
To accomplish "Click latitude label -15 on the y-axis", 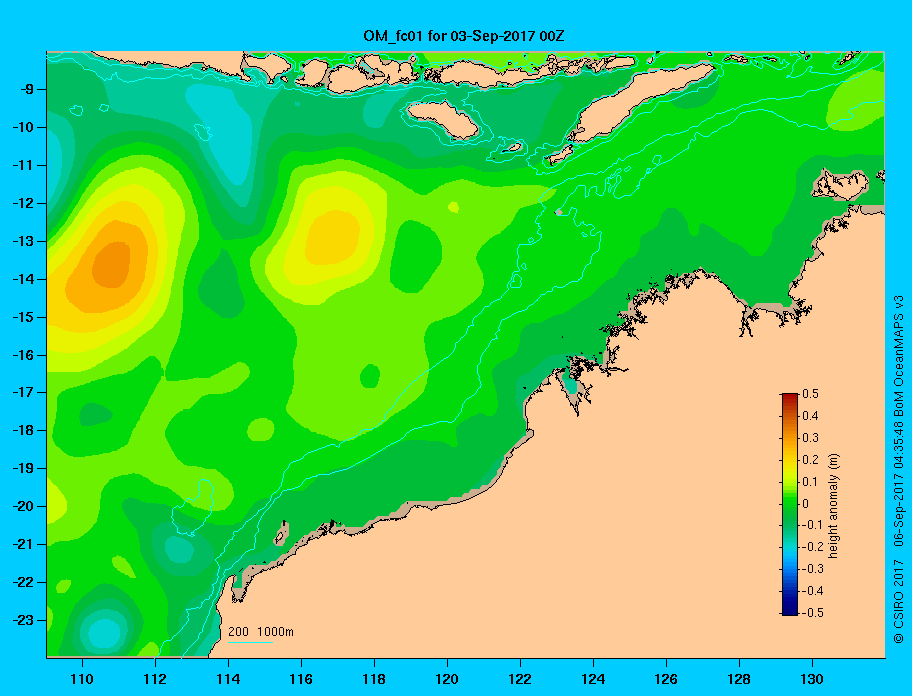I will (23, 317).
